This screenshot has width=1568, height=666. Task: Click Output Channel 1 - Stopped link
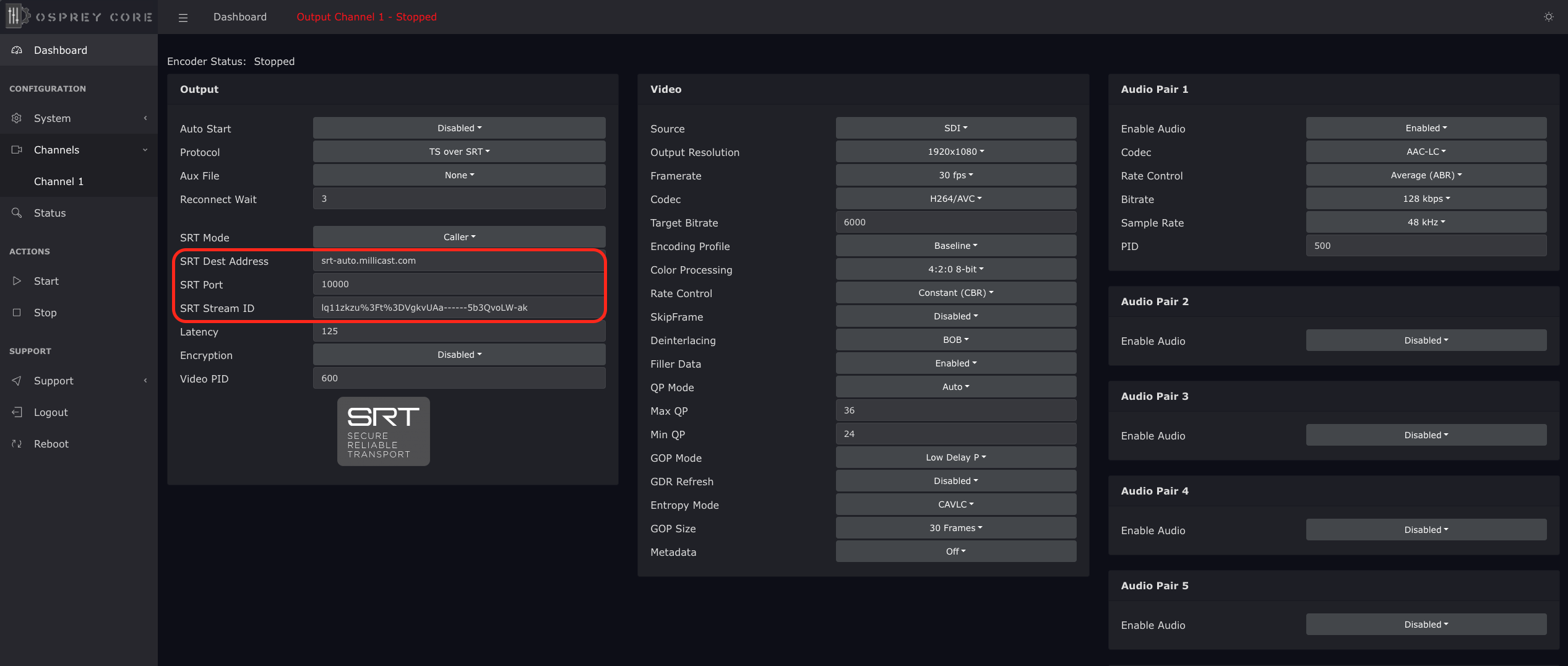[x=366, y=17]
